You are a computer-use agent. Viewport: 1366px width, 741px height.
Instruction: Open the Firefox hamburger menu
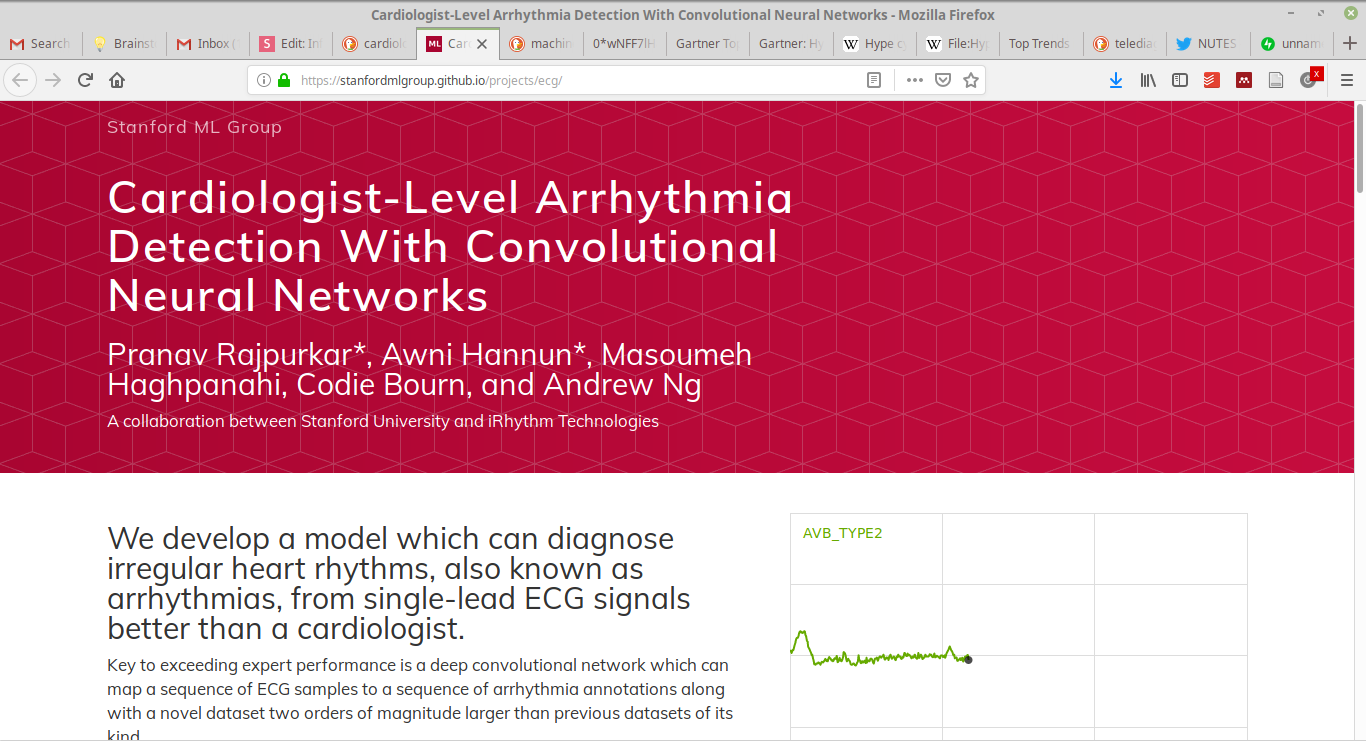click(x=1346, y=80)
